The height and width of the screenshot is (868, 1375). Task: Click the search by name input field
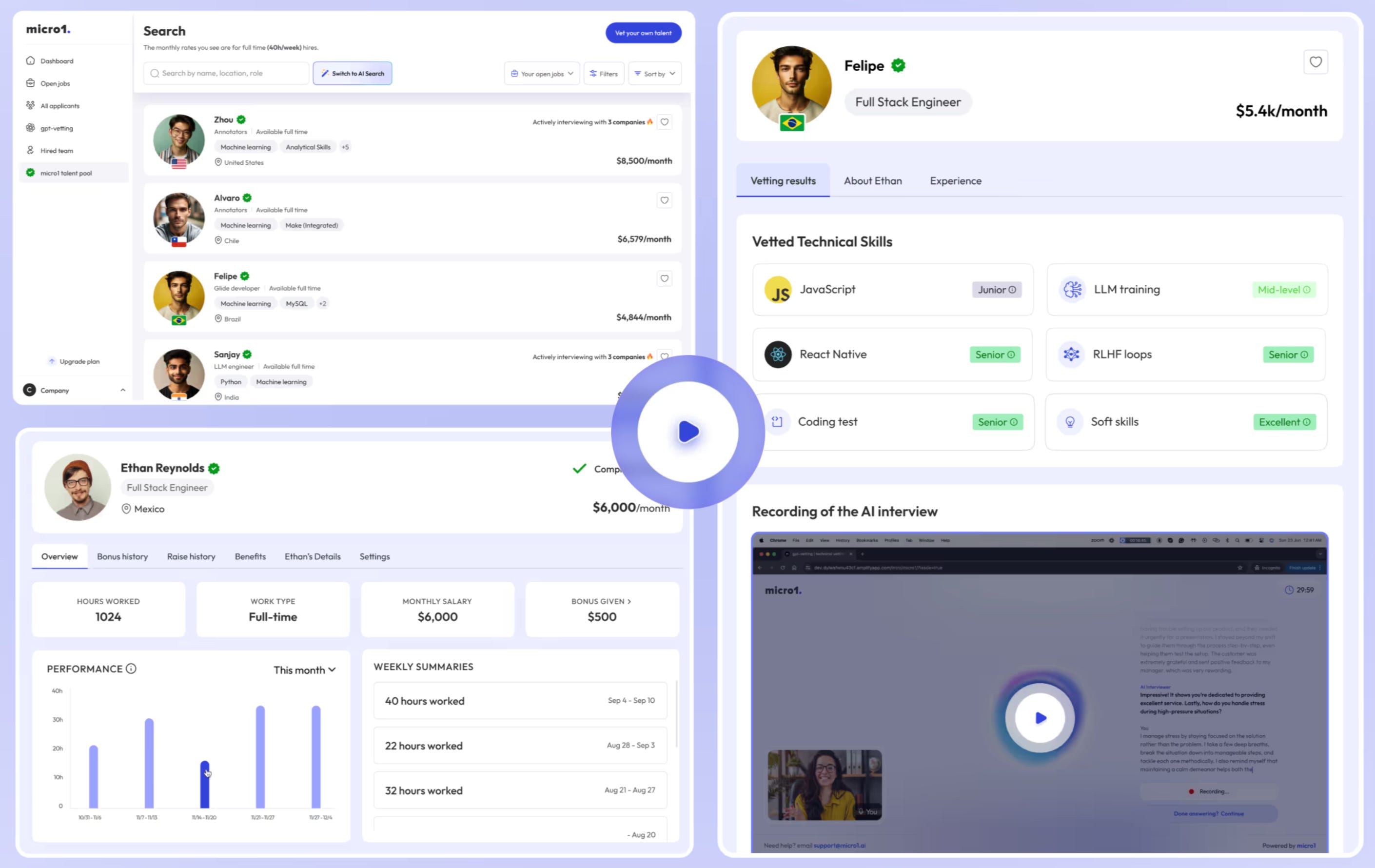226,74
